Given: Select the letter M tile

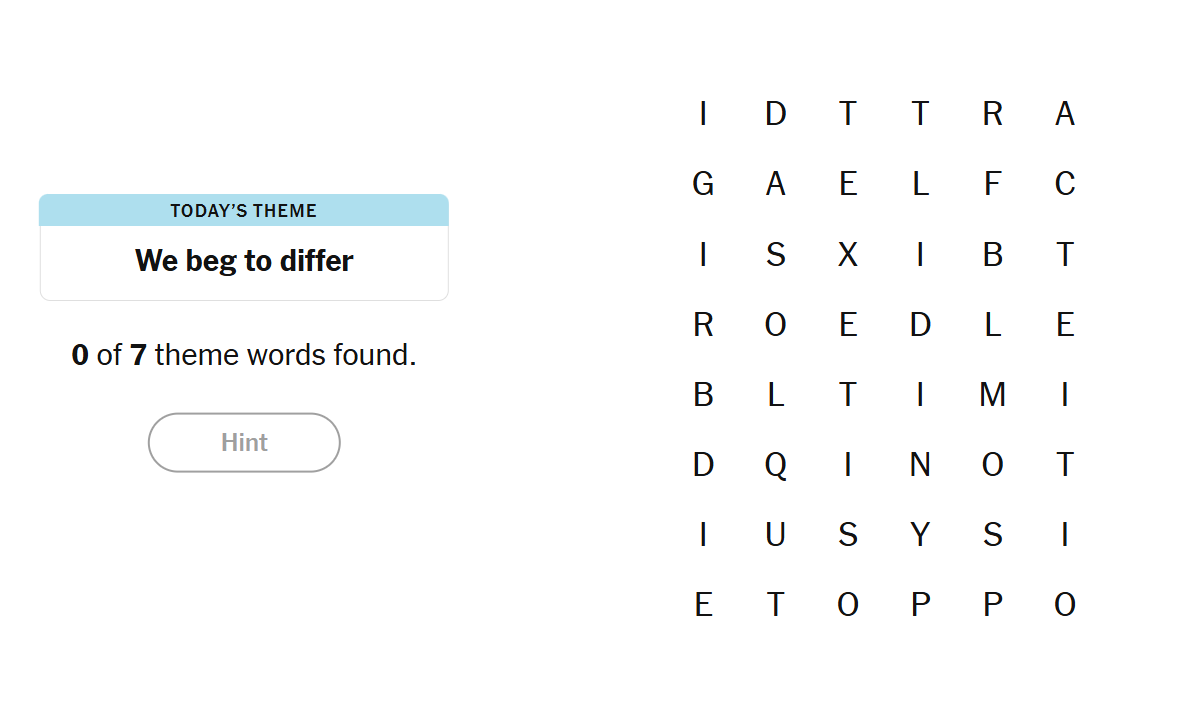Looking at the screenshot, I should (x=992, y=395).
